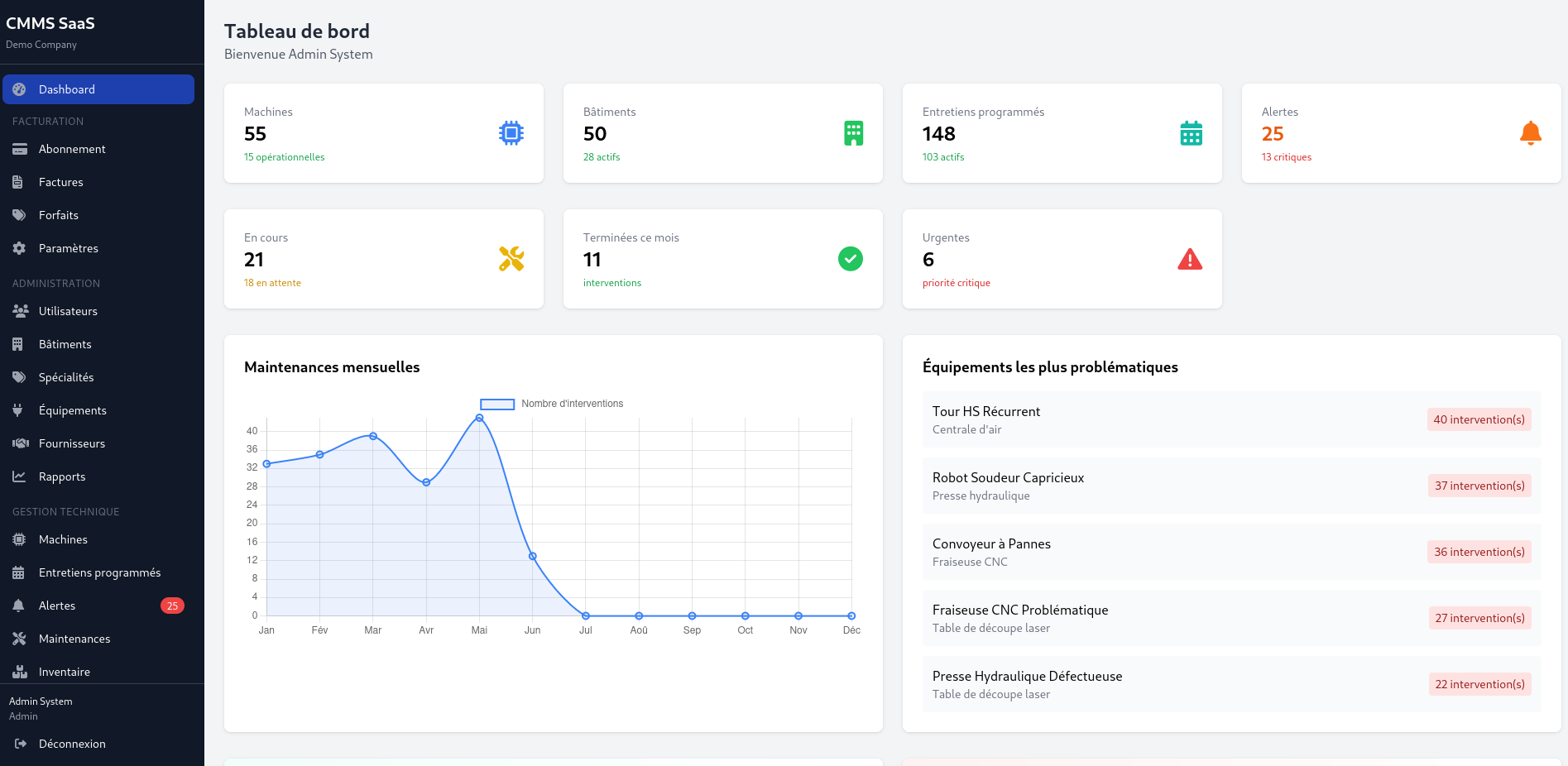Click the Factures invoice icon

17,182
